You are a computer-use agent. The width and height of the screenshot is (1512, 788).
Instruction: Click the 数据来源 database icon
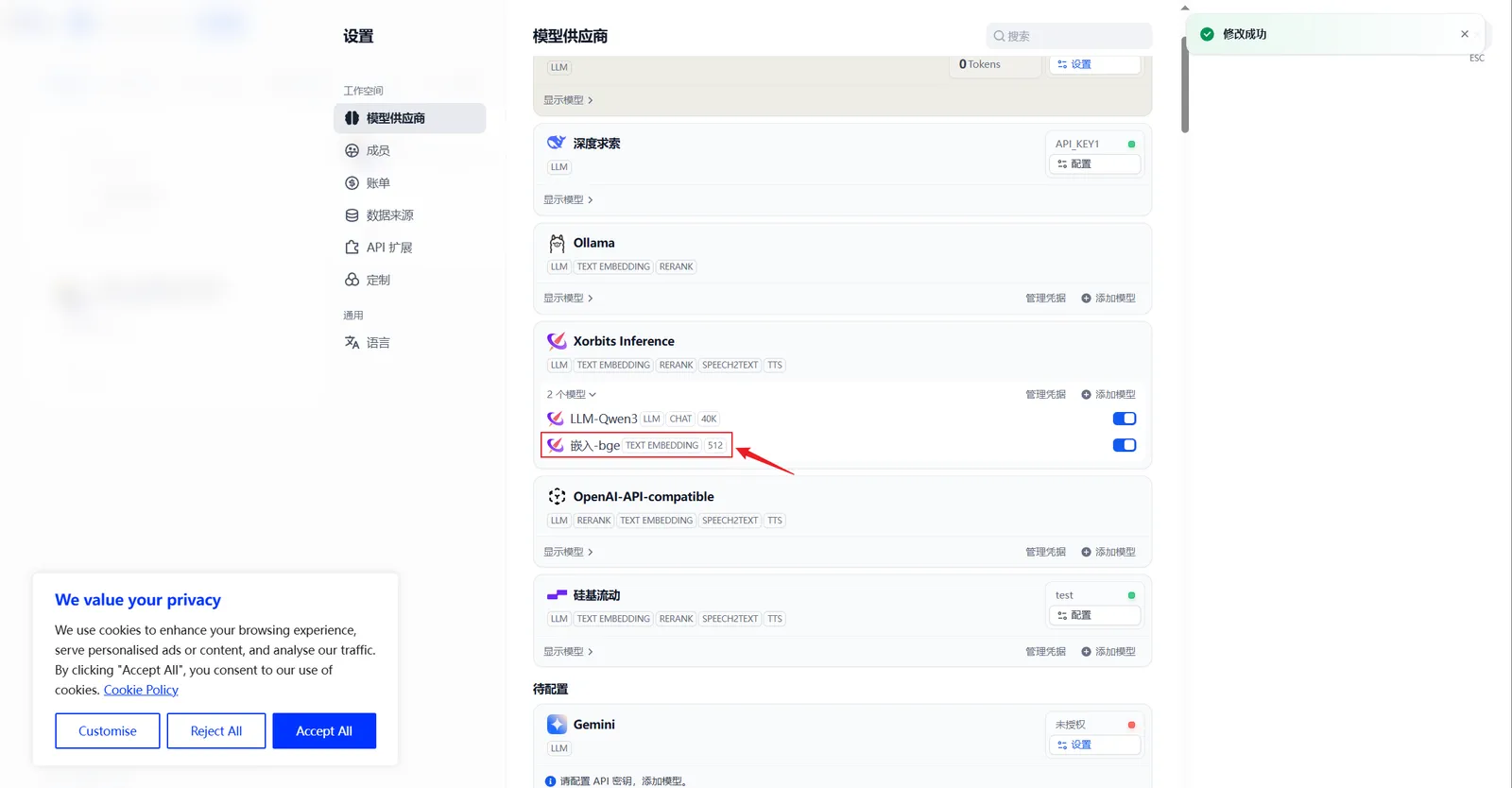[x=352, y=215]
